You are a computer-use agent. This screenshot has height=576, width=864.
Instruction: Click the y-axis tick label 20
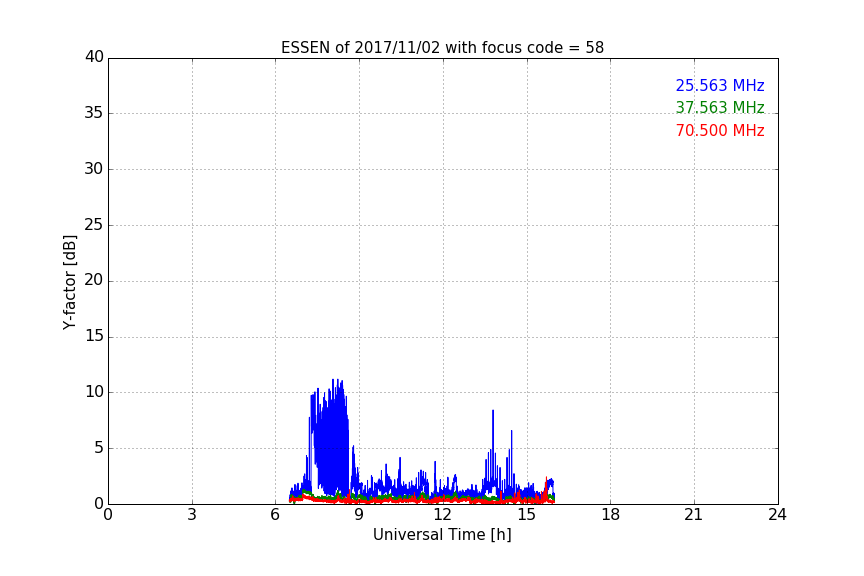tap(94, 280)
